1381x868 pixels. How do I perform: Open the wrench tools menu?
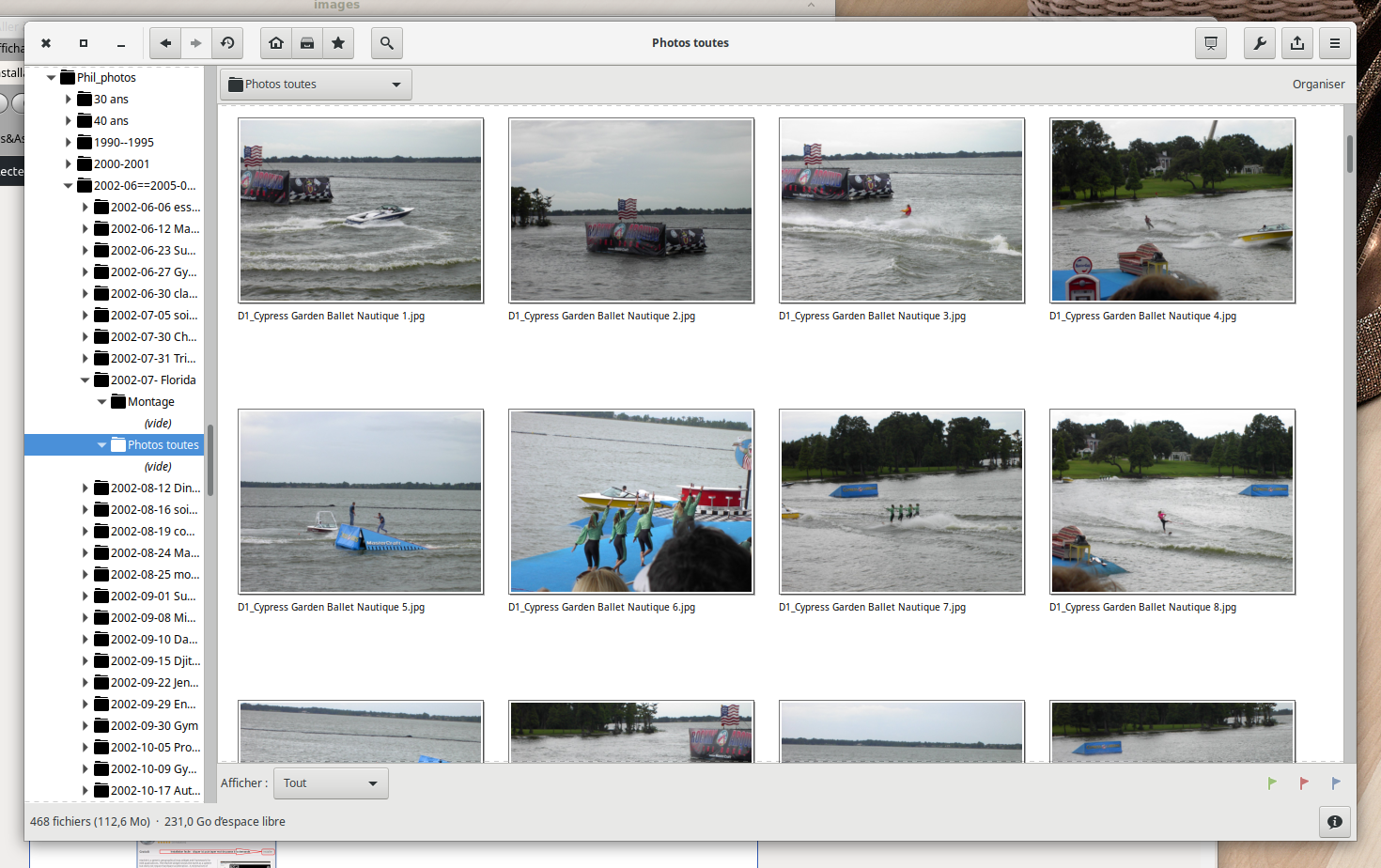(1260, 43)
